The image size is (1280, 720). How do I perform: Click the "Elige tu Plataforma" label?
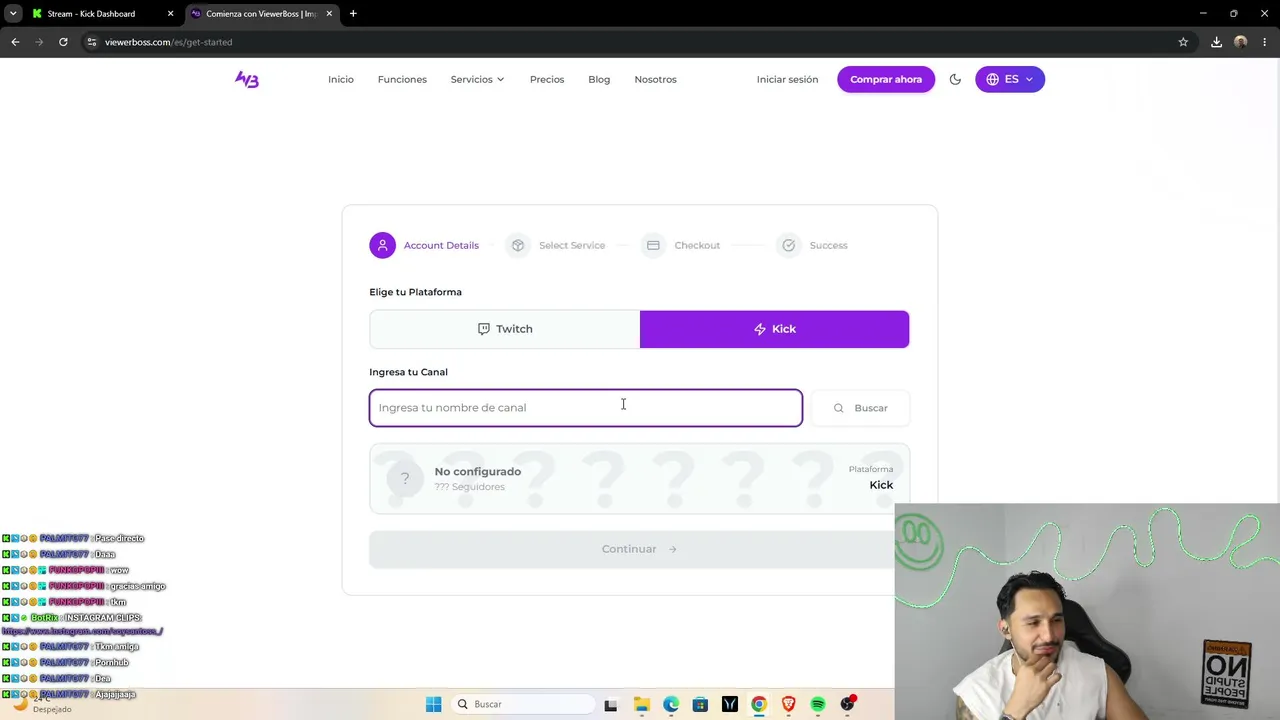point(415,292)
